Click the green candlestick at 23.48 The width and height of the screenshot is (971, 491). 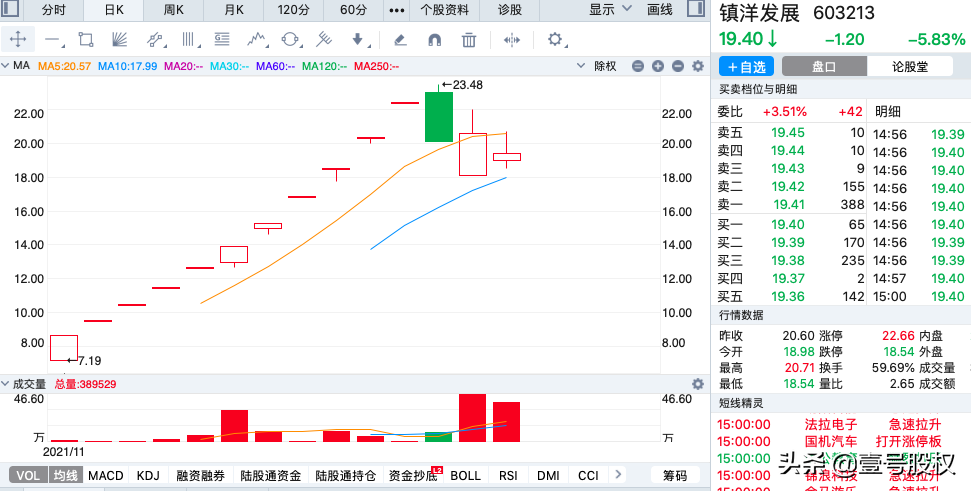click(x=438, y=116)
